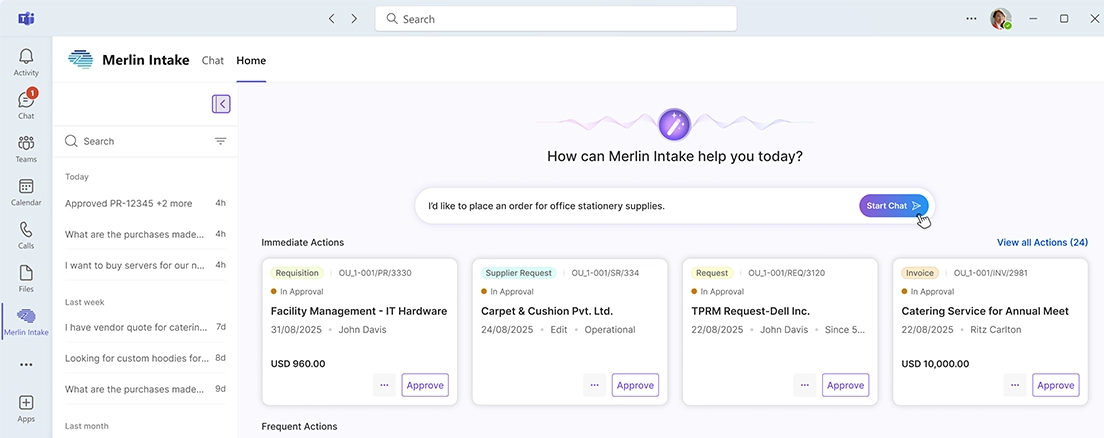Screen dimensions: 1104x438
Task: Approve the Carpet & Cushion supplier request
Action: click(635, 385)
